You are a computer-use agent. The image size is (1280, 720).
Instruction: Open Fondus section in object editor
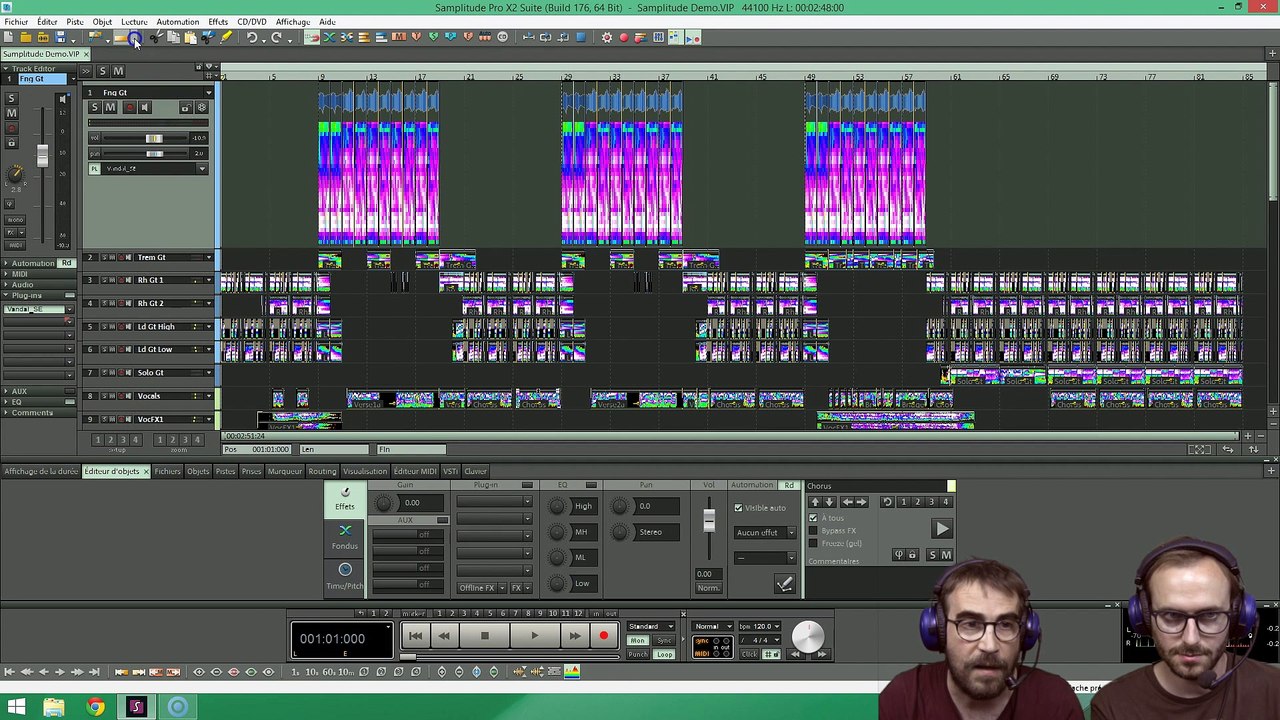tap(345, 537)
